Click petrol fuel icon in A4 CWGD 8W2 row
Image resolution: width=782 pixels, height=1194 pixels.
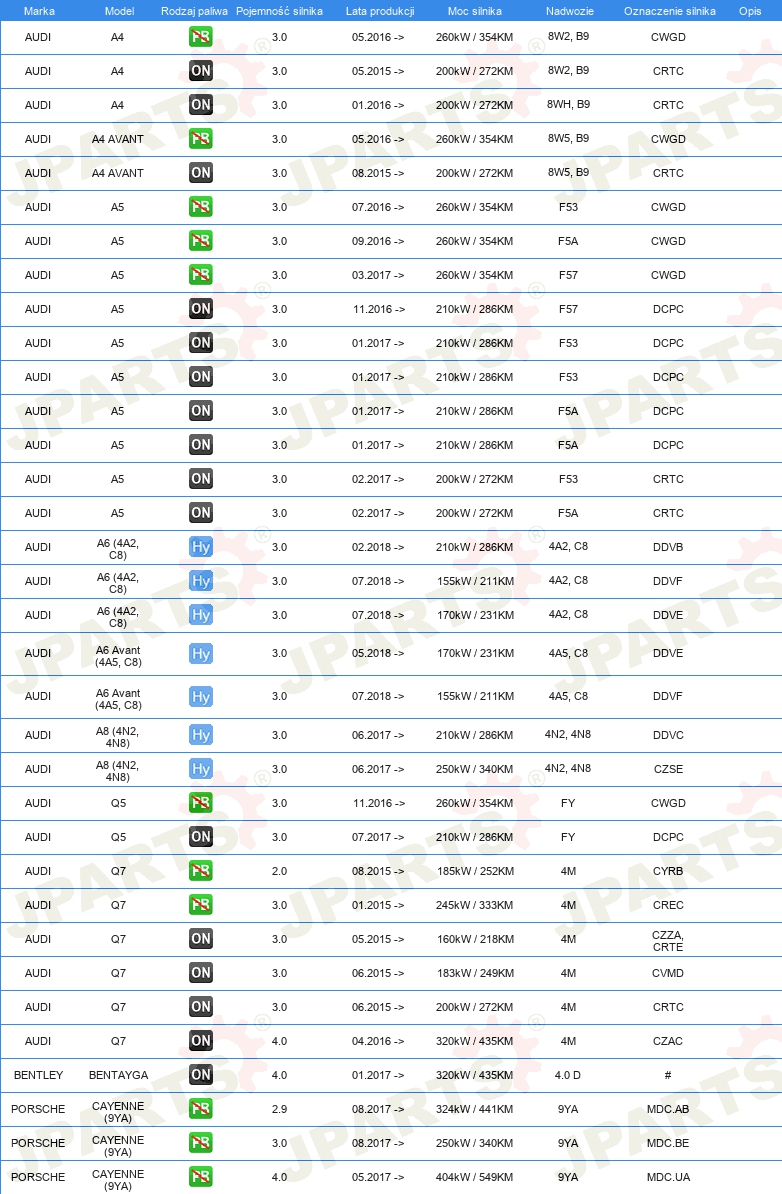pos(201,37)
